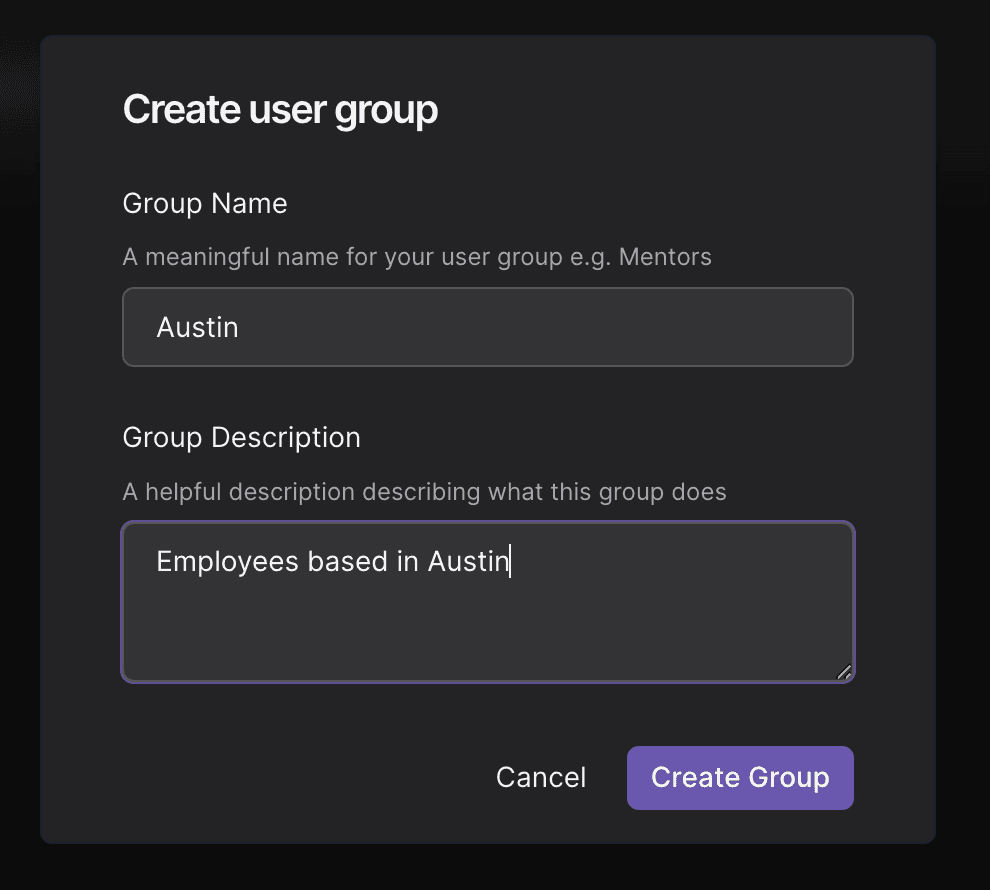
Task: Focus the Group Description text area
Action: (487, 602)
